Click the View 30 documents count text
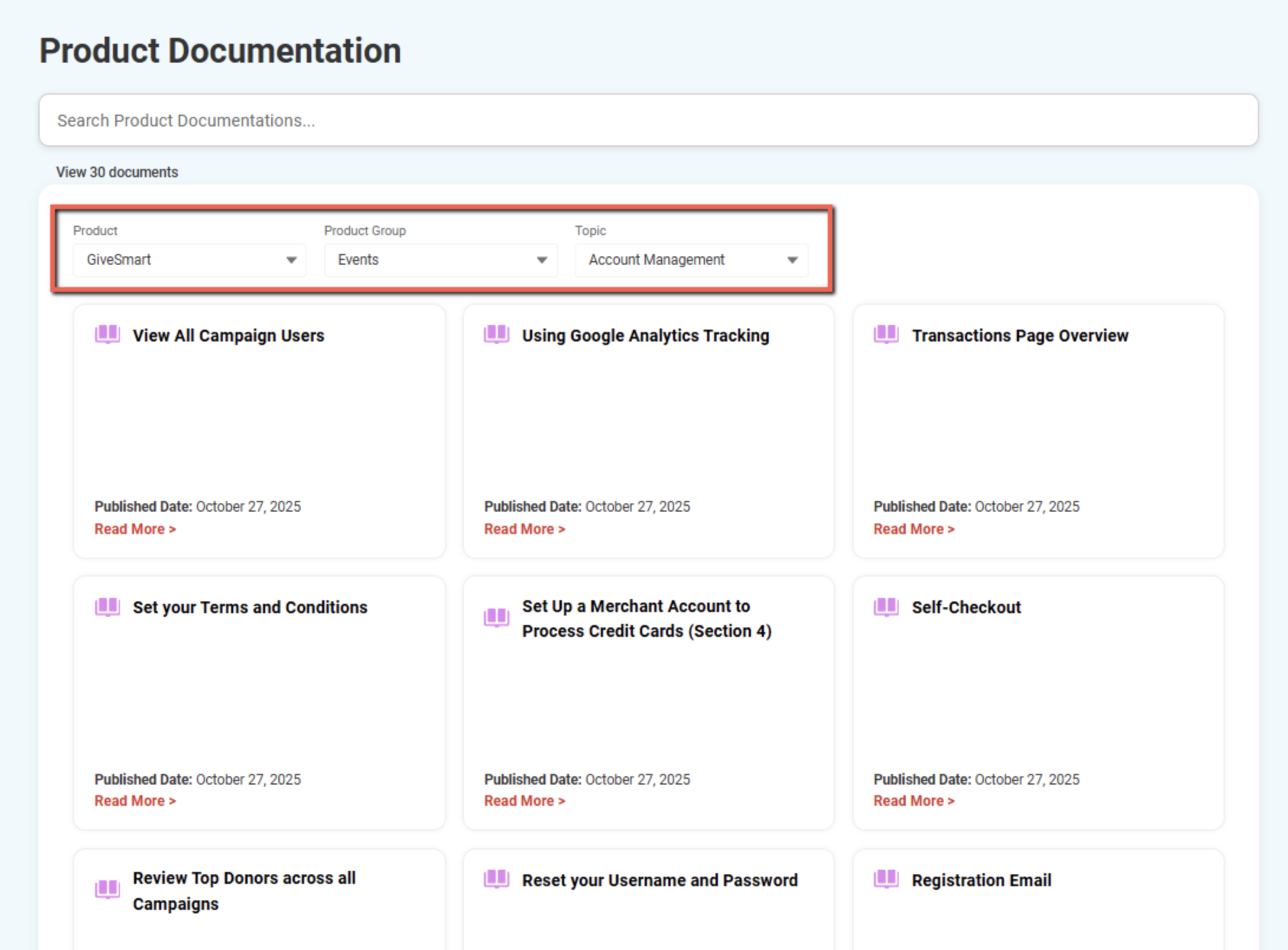The width and height of the screenshot is (1288, 950). (x=117, y=172)
